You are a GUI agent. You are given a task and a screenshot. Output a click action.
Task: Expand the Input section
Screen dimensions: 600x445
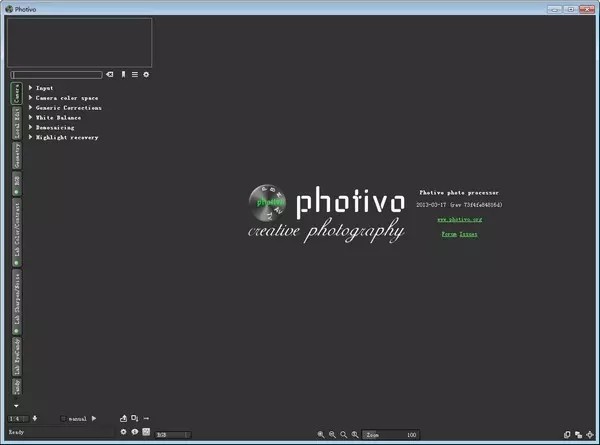tap(41, 88)
